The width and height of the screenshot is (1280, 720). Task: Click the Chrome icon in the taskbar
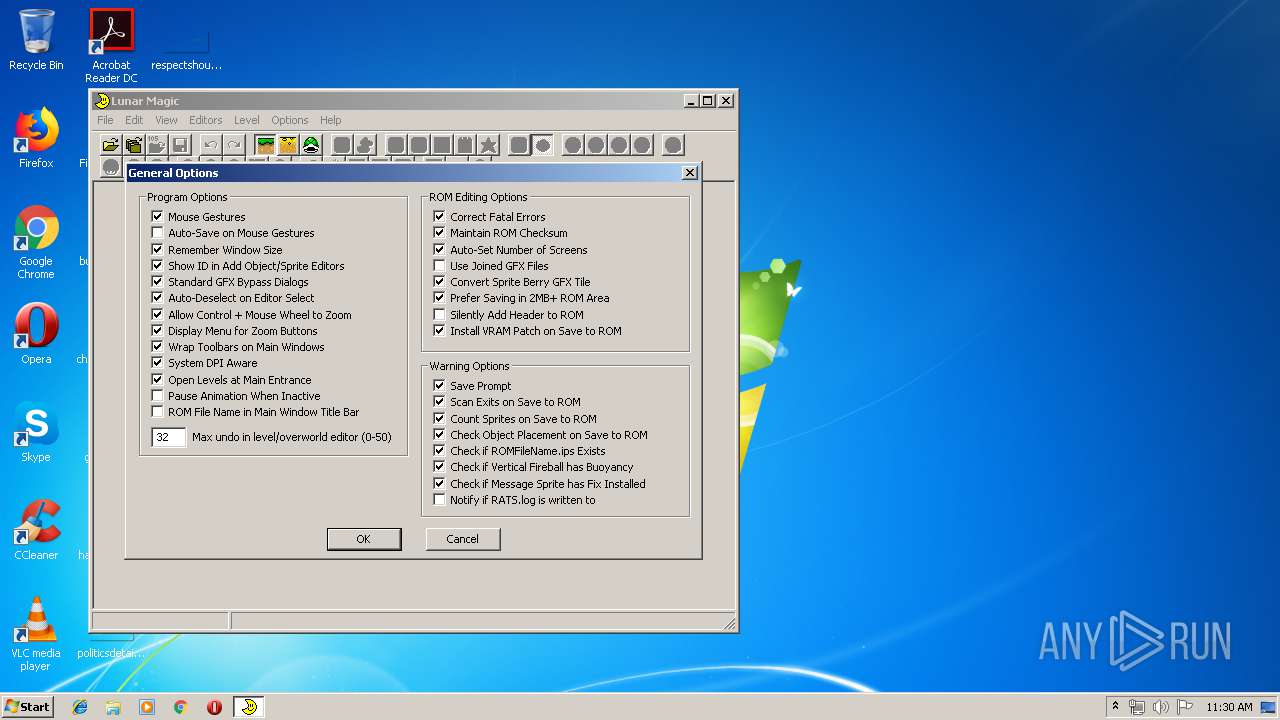pyautogui.click(x=181, y=707)
